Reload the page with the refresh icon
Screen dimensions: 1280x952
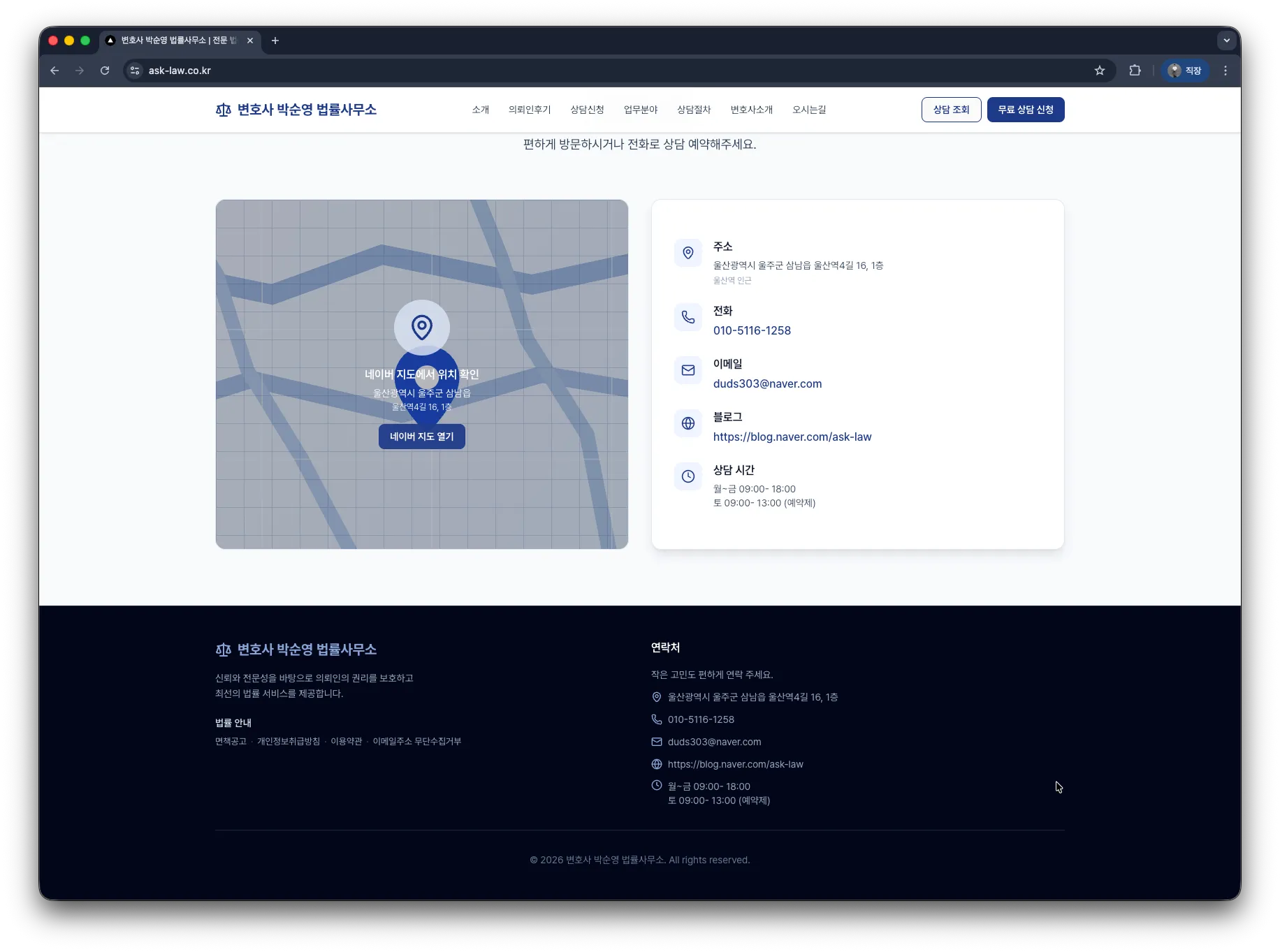[105, 71]
